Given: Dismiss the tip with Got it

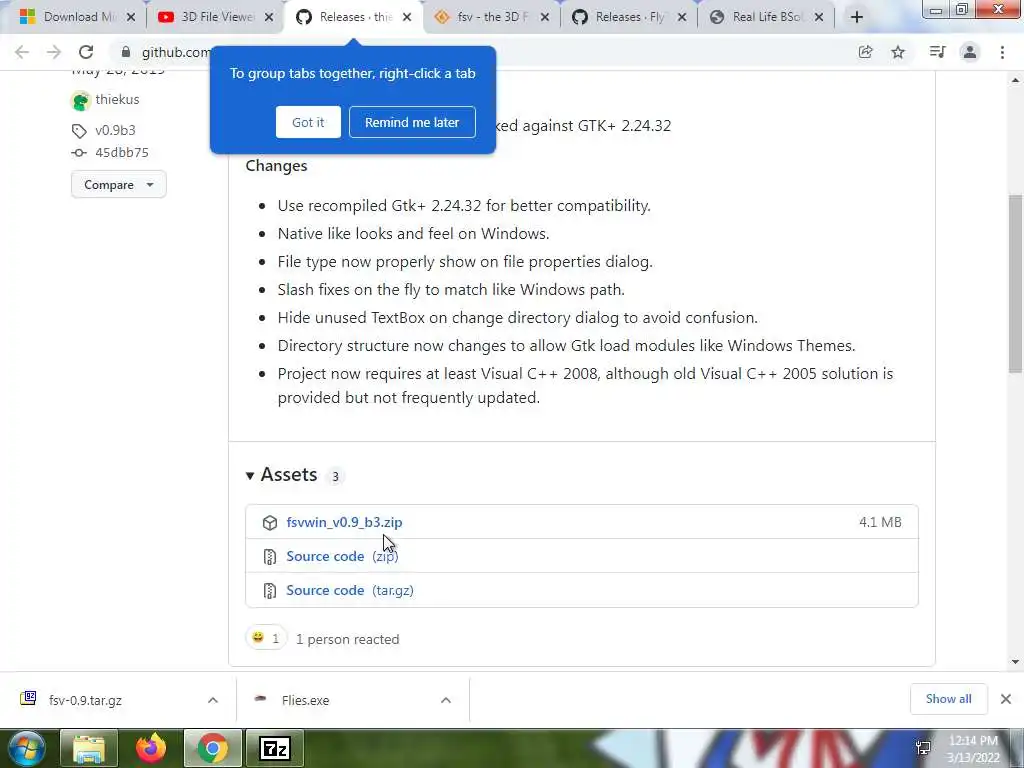Looking at the screenshot, I should tap(308, 122).
